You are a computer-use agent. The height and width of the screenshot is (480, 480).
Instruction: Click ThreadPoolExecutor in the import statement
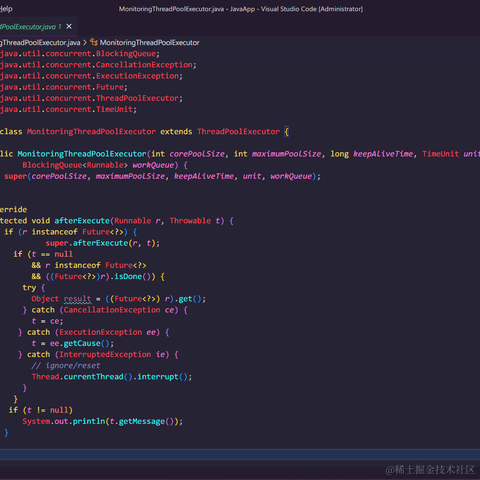137,98
